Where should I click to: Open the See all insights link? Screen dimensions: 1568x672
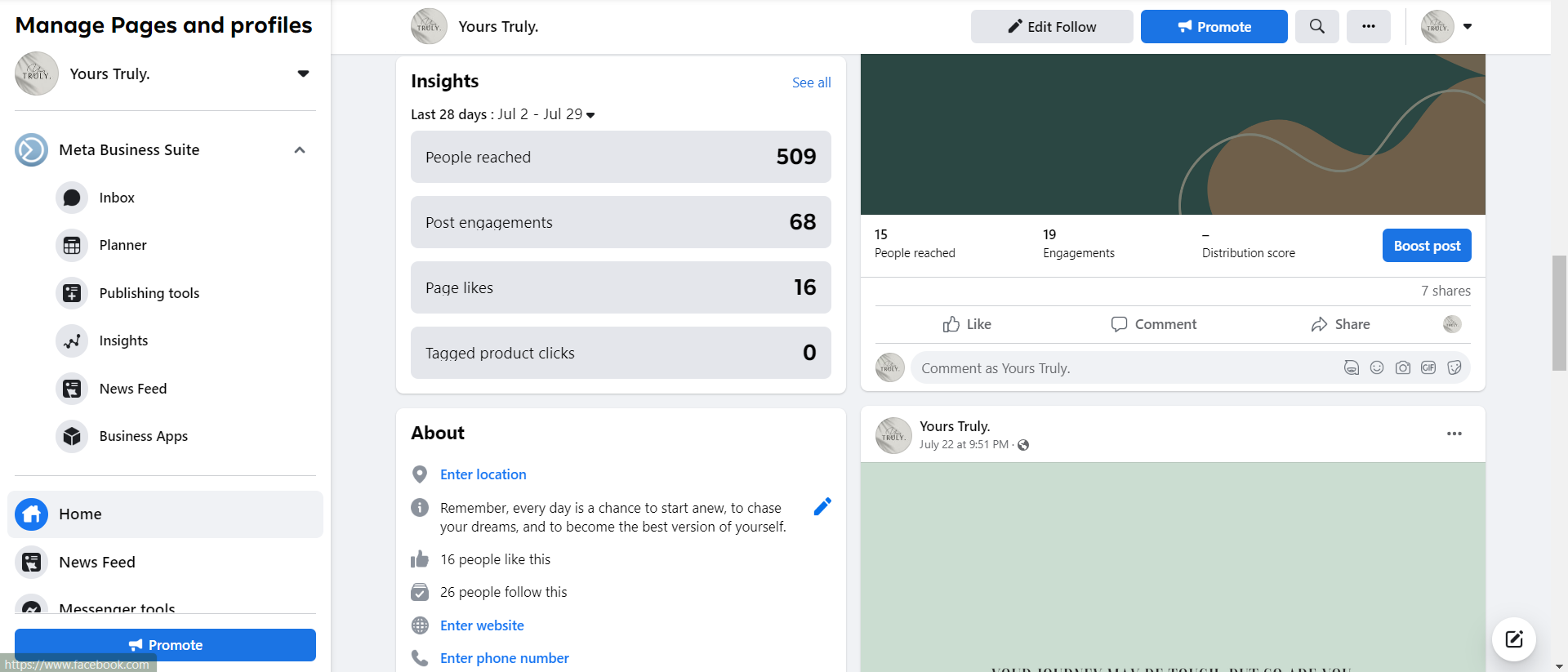[x=811, y=82]
